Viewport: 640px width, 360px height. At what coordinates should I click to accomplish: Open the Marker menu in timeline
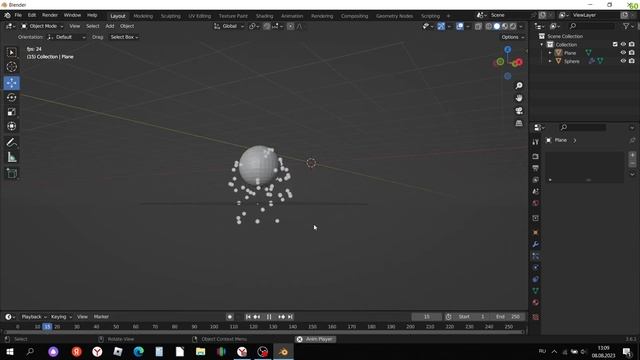(x=101, y=317)
